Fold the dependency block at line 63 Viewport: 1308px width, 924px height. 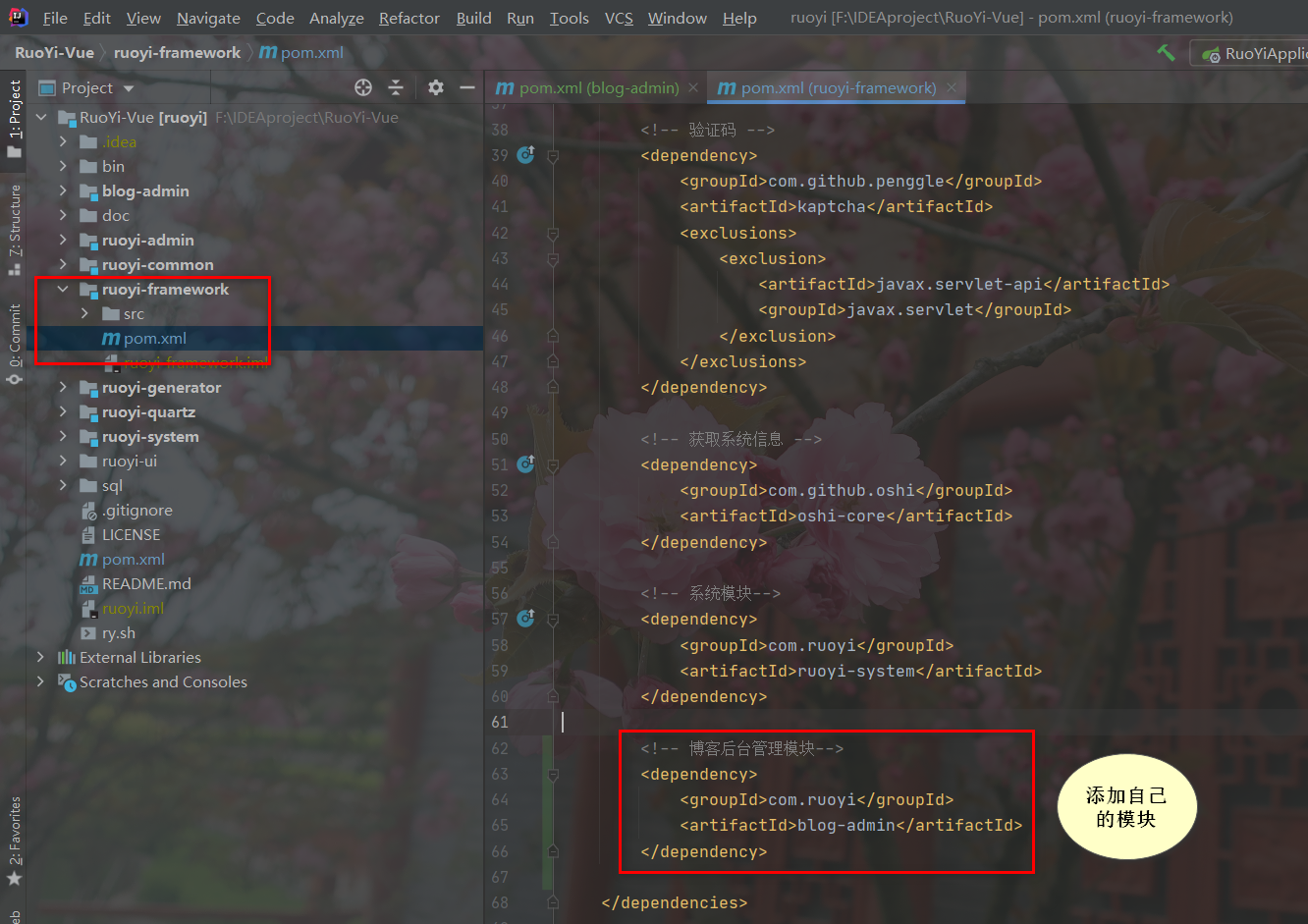coord(553,774)
